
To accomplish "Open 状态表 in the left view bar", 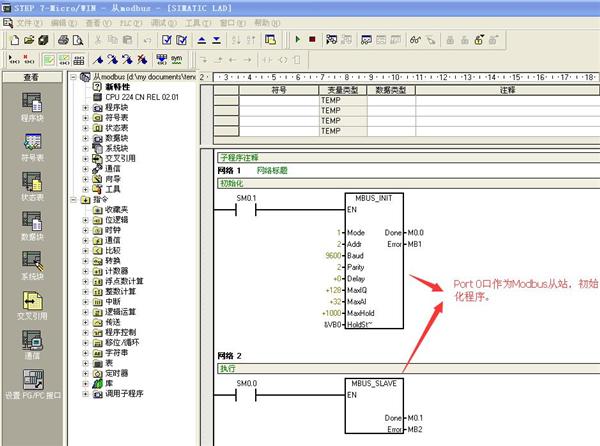I will click(x=32, y=186).
